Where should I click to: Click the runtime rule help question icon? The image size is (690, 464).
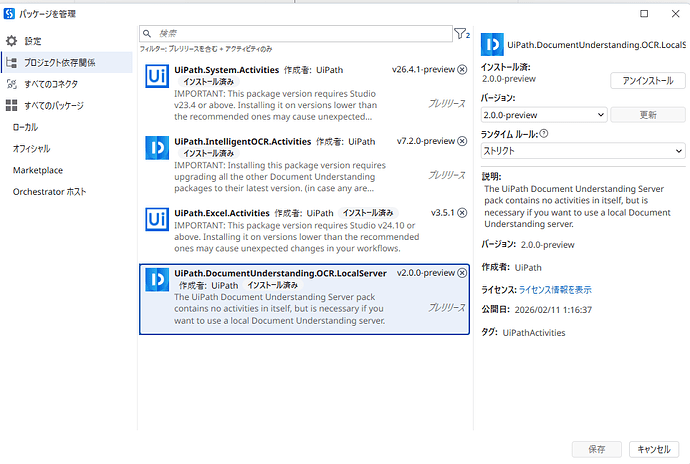(544, 133)
